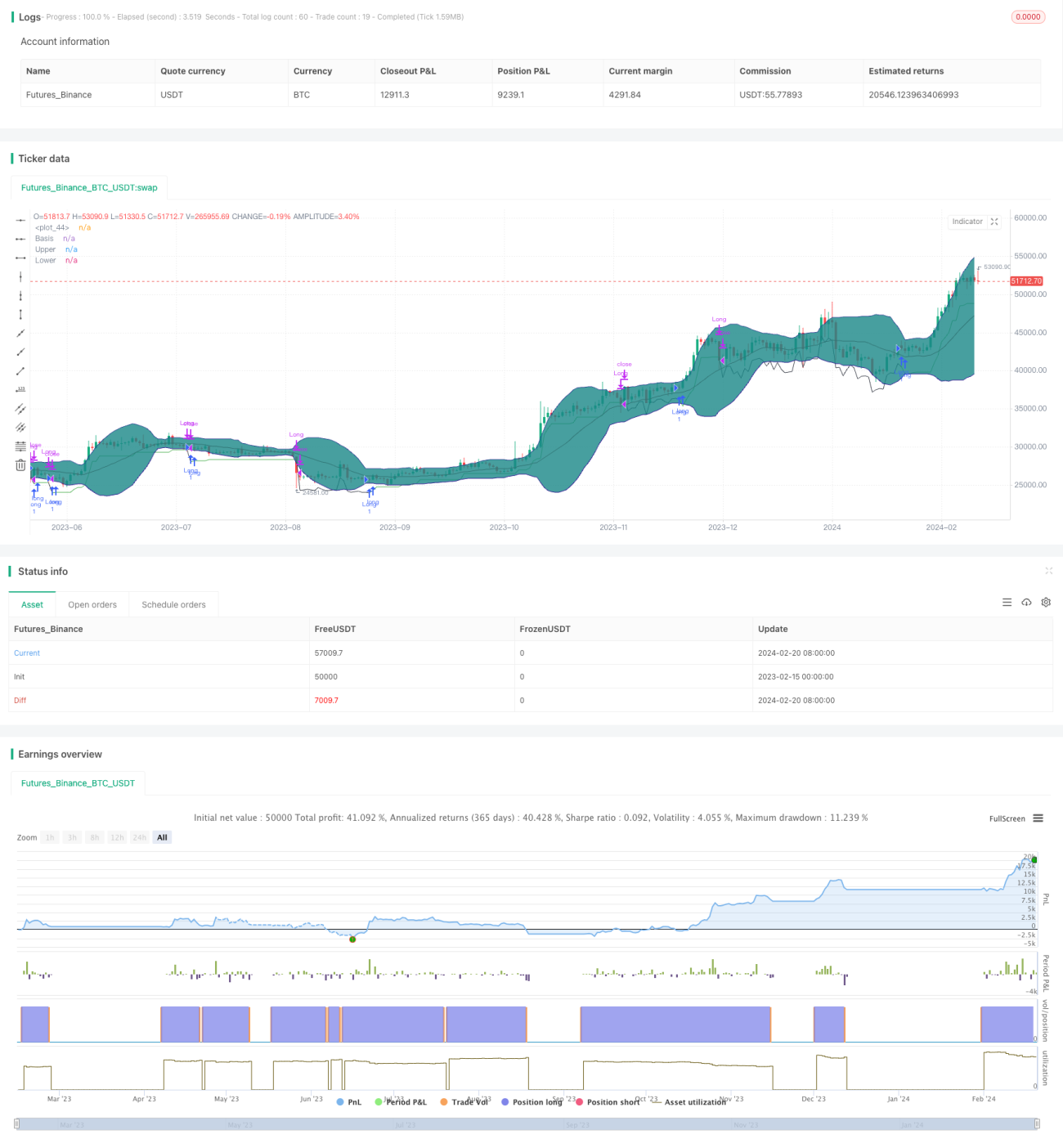Click the cloud download icon in Status info
1063x1148 pixels.
tap(1026, 603)
